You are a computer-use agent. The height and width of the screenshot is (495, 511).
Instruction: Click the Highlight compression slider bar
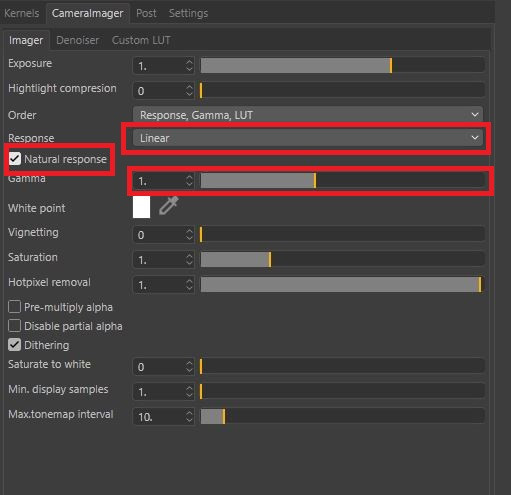point(342,90)
